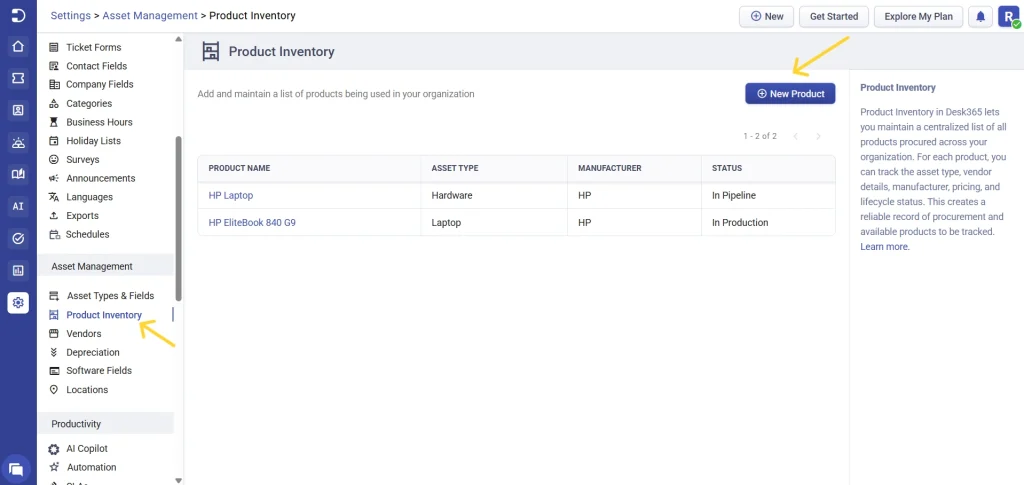Image resolution: width=1024 pixels, height=485 pixels.
Task: Open the HP Laptop product link
Action: click(231, 195)
